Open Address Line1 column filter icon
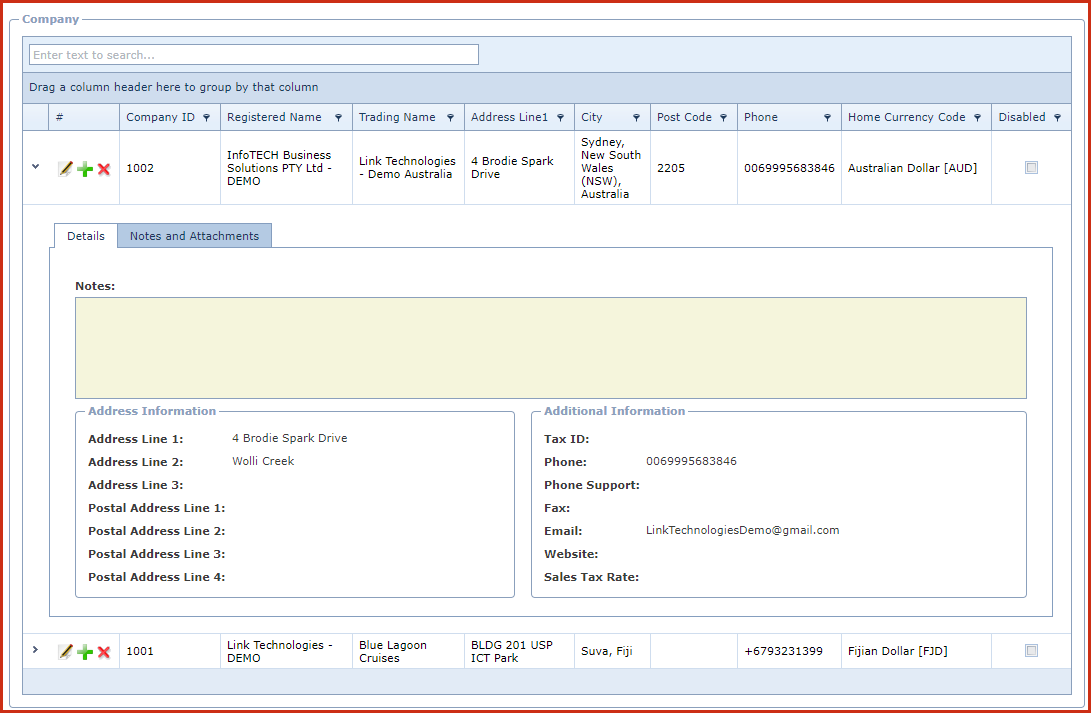The image size is (1091, 713). (560, 118)
